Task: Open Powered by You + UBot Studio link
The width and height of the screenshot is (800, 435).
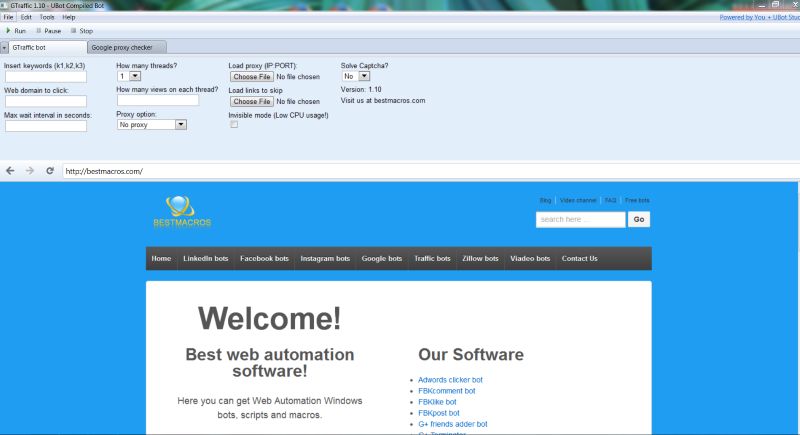Action: pyautogui.click(x=759, y=17)
